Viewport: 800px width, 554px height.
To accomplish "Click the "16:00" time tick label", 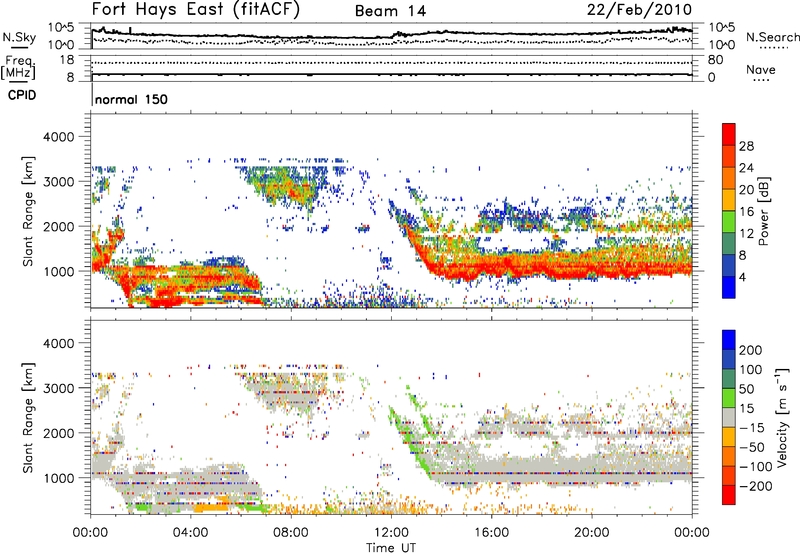I will pyautogui.click(x=491, y=533).
